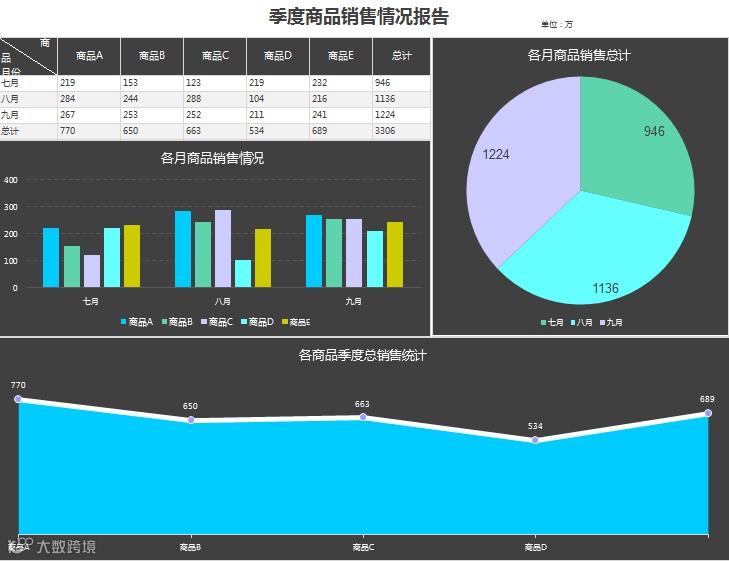Click the 总计 row label in table

(x=29, y=131)
